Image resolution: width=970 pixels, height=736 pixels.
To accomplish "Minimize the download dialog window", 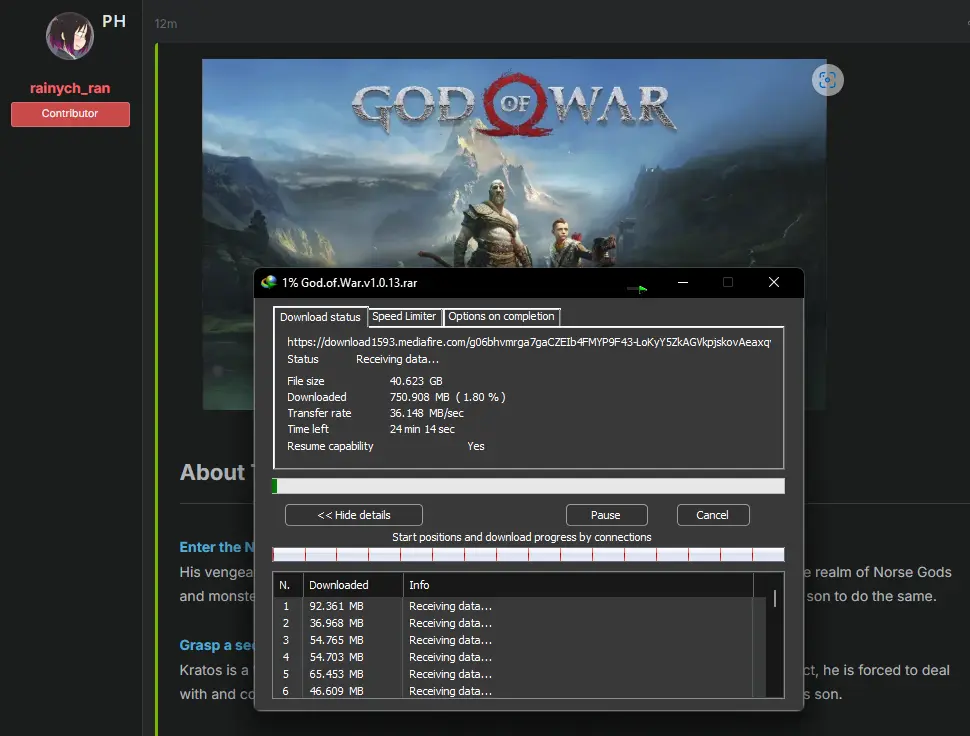I will pyautogui.click(x=683, y=282).
